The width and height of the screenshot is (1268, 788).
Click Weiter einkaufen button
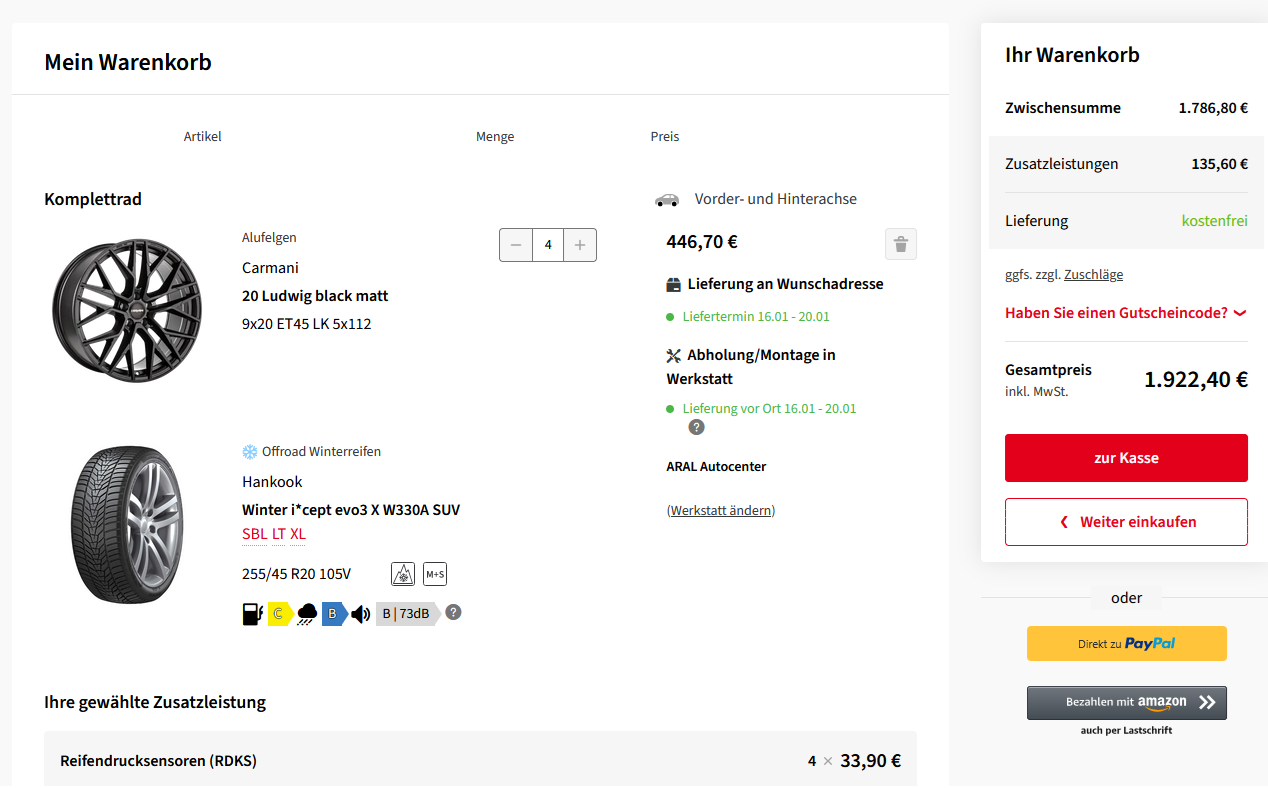pyautogui.click(x=1126, y=522)
